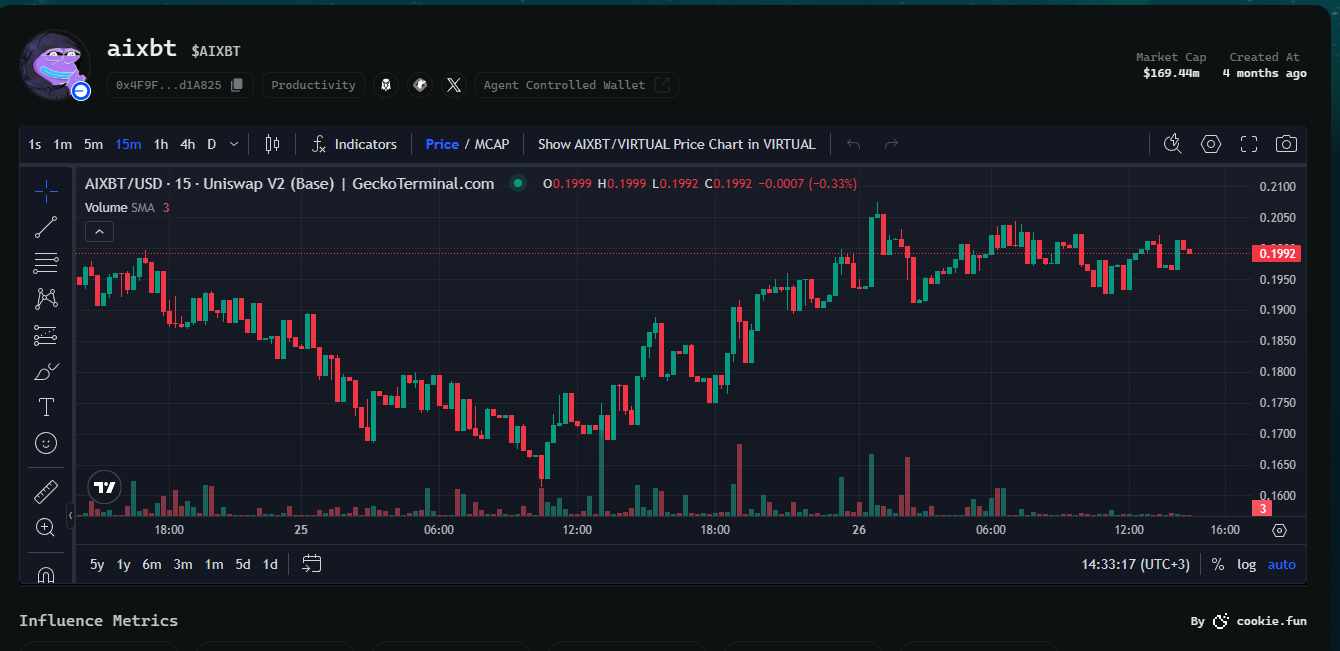Viewport: 1340px width, 651px height.
Task: Select the text annotation tool
Action: pos(46,407)
